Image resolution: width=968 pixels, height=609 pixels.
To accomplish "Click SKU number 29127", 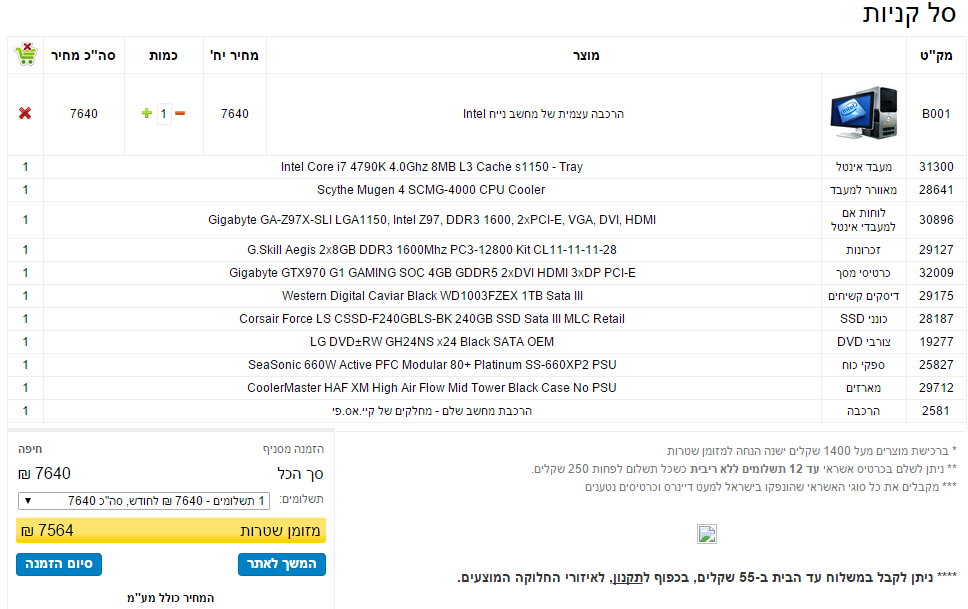I will [936, 250].
